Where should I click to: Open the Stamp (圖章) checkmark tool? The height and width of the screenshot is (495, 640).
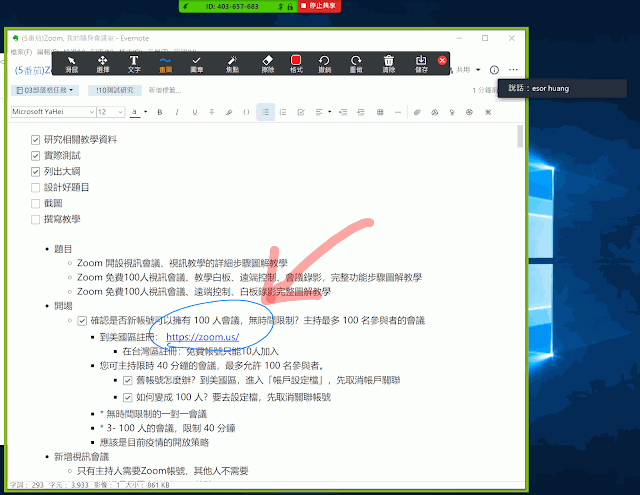click(x=197, y=64)
